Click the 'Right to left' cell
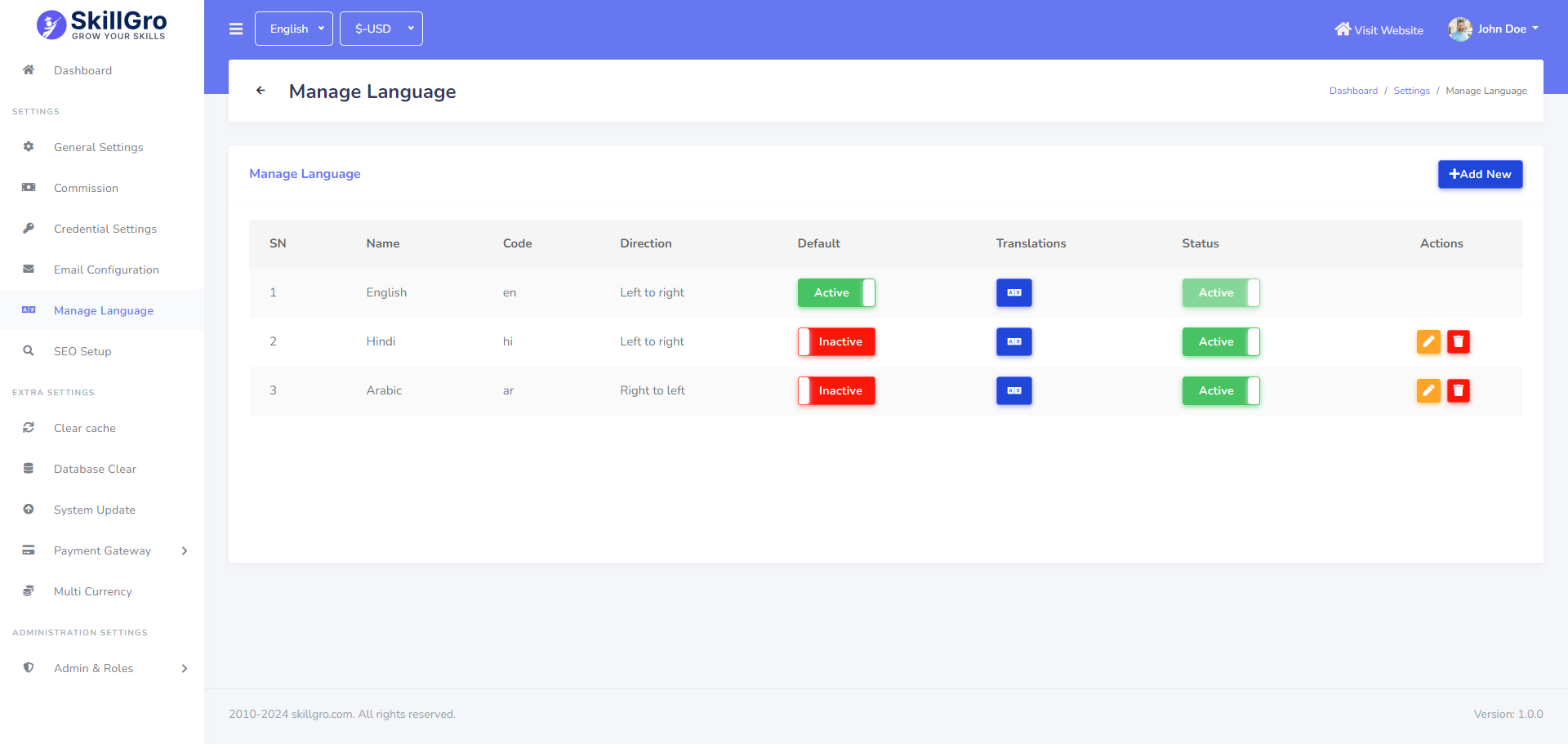The width and height of the screenshot is (1568, 744). click(653, 390)
